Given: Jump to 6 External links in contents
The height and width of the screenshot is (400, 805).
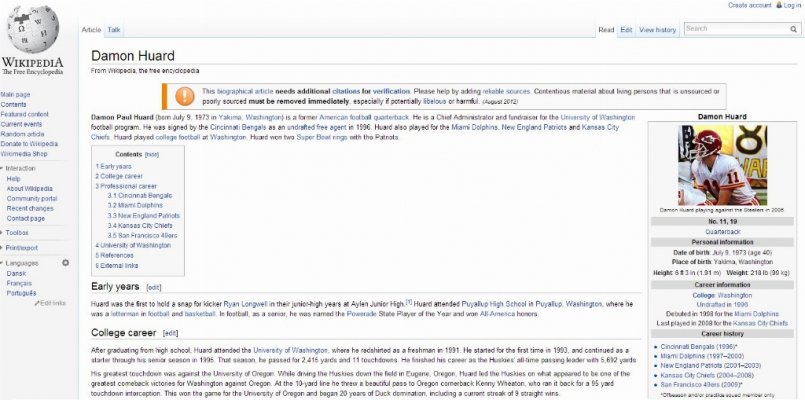Looking at the screenshot, I should [117, 265].
